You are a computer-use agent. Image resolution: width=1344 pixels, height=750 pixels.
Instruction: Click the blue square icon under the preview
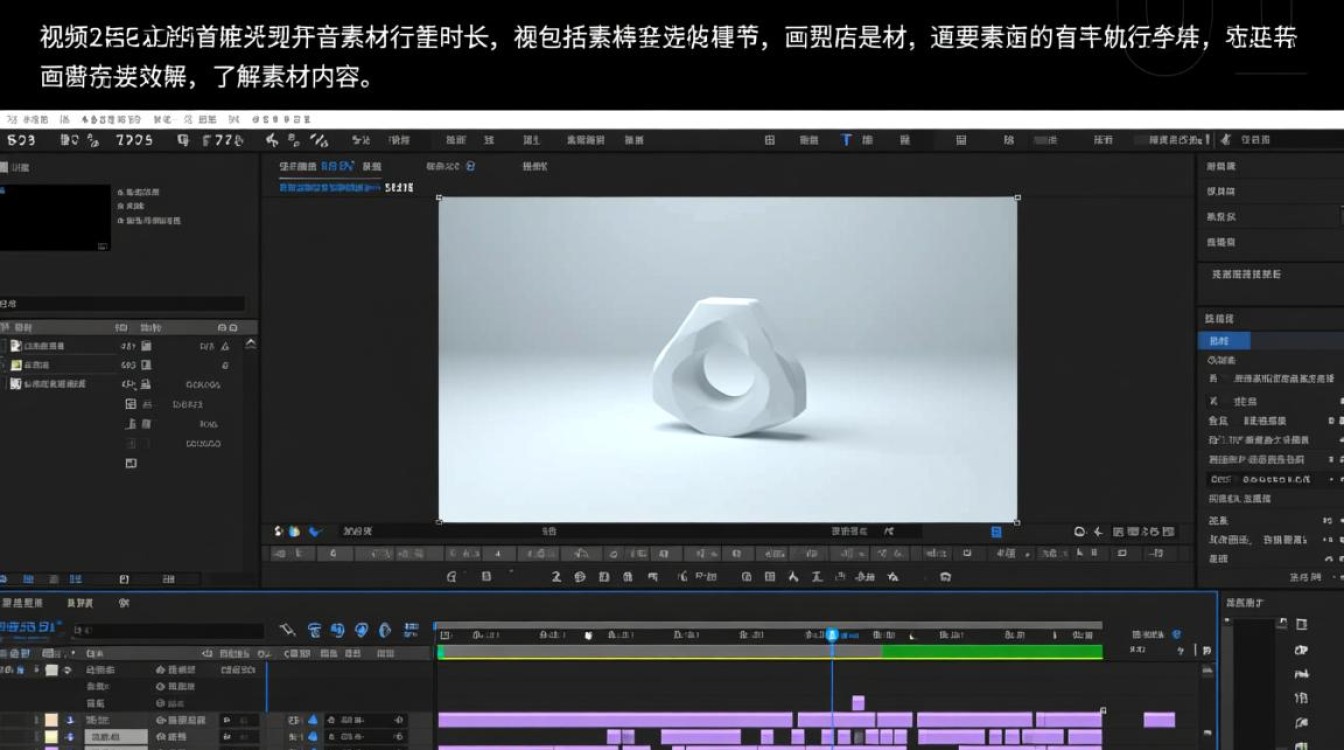click(x=996, y=532)
